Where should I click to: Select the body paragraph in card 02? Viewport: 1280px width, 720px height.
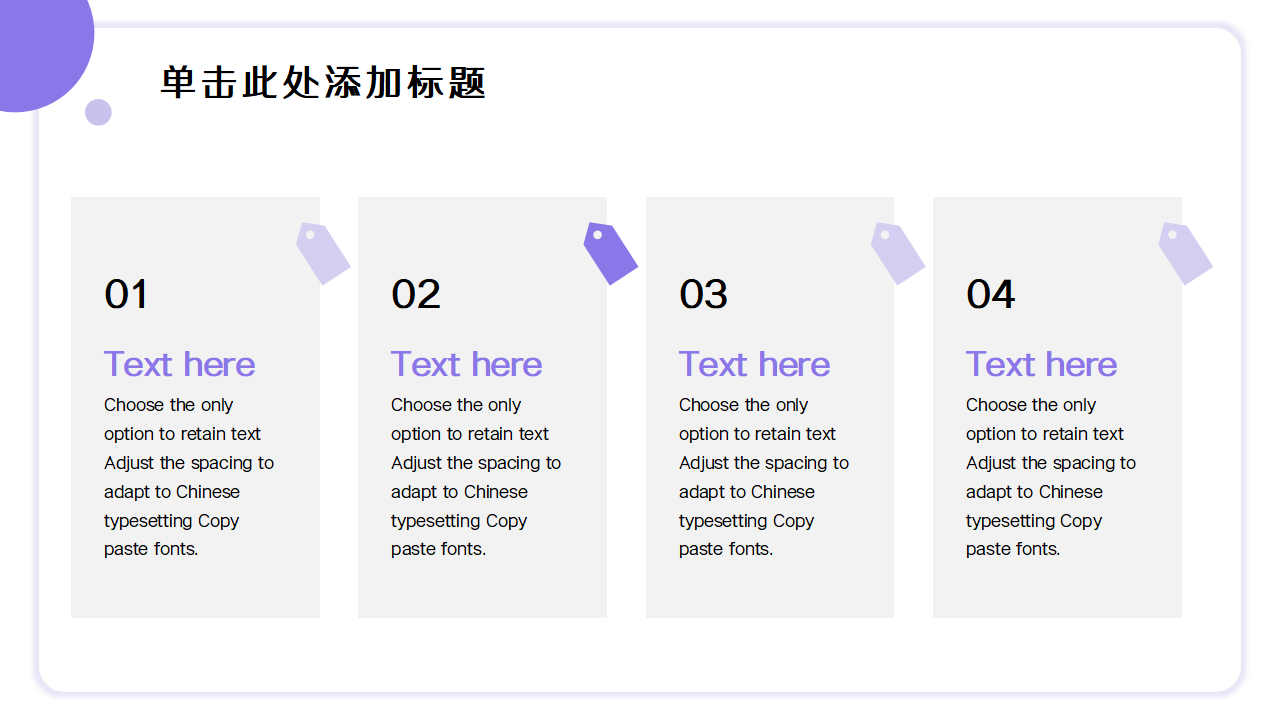pyautogui.click(x=475, y=477)
